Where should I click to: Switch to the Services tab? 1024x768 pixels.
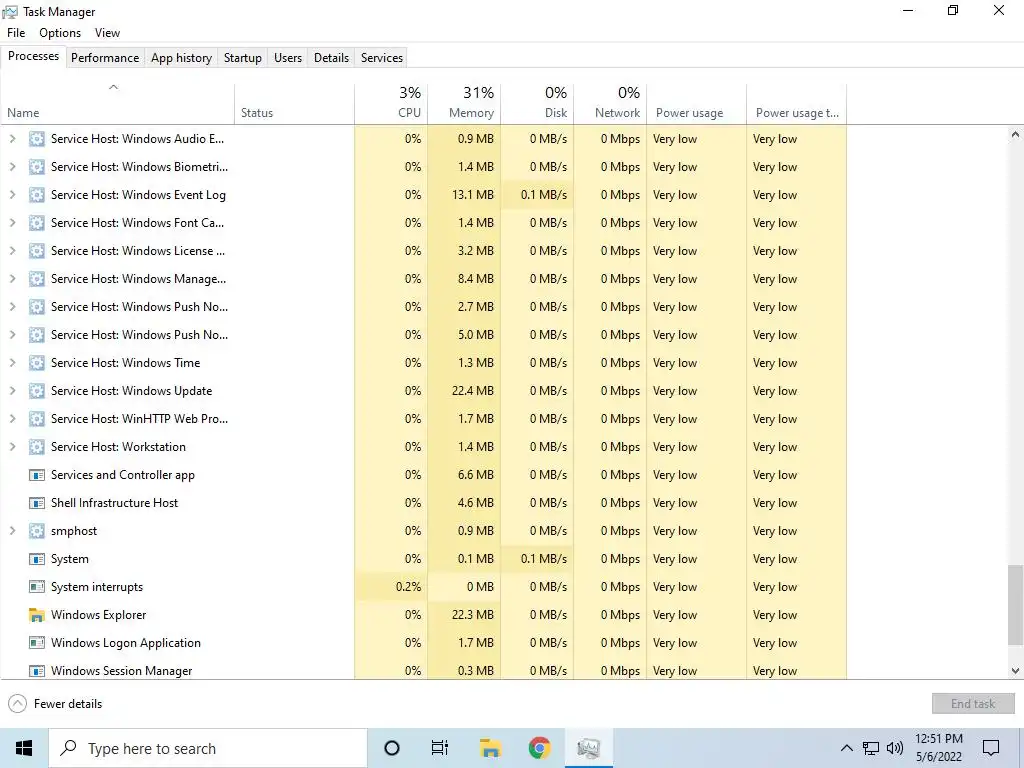point(382,57)
